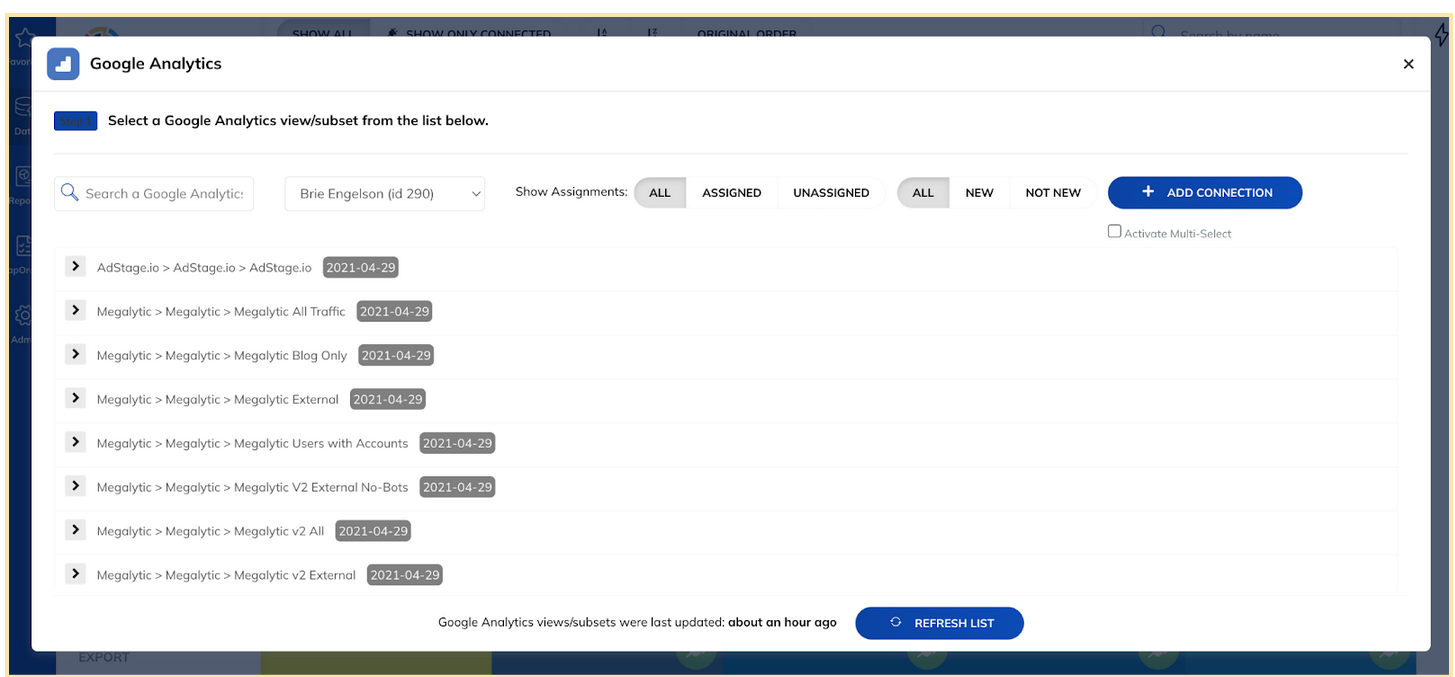Select the 'Megalytic Blog Only' view
This screenshot has height=677, width=1455.
click(x=222, y=356)
